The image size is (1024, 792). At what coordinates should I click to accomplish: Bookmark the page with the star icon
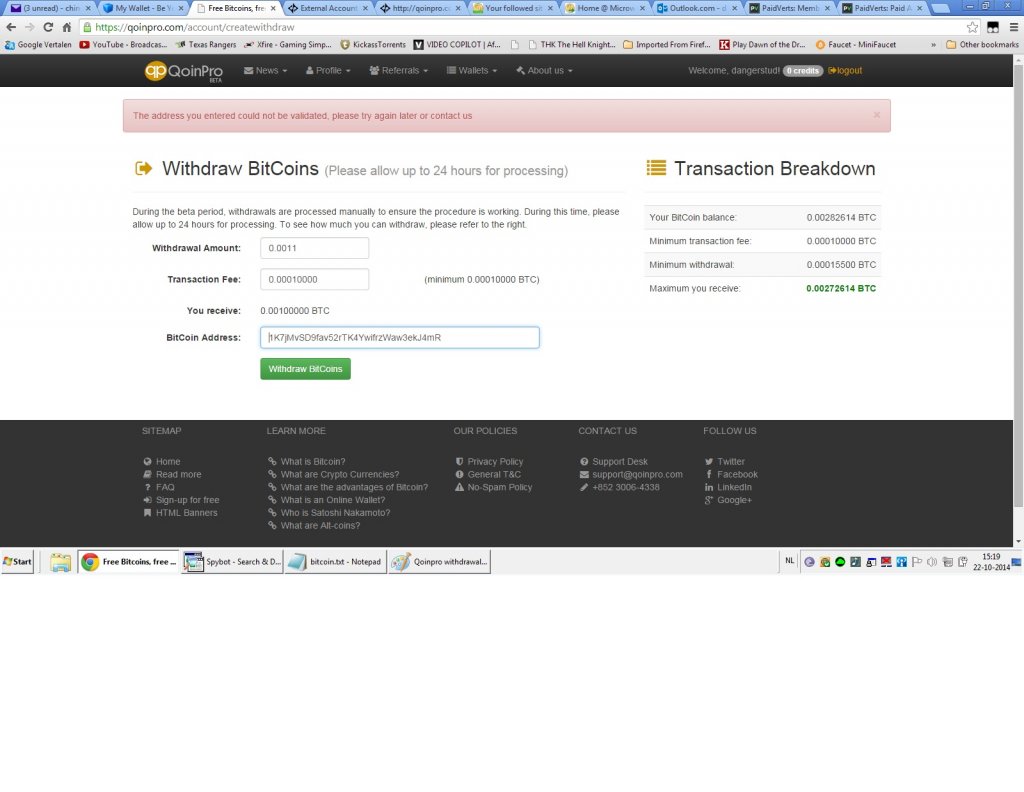(972, 27)
